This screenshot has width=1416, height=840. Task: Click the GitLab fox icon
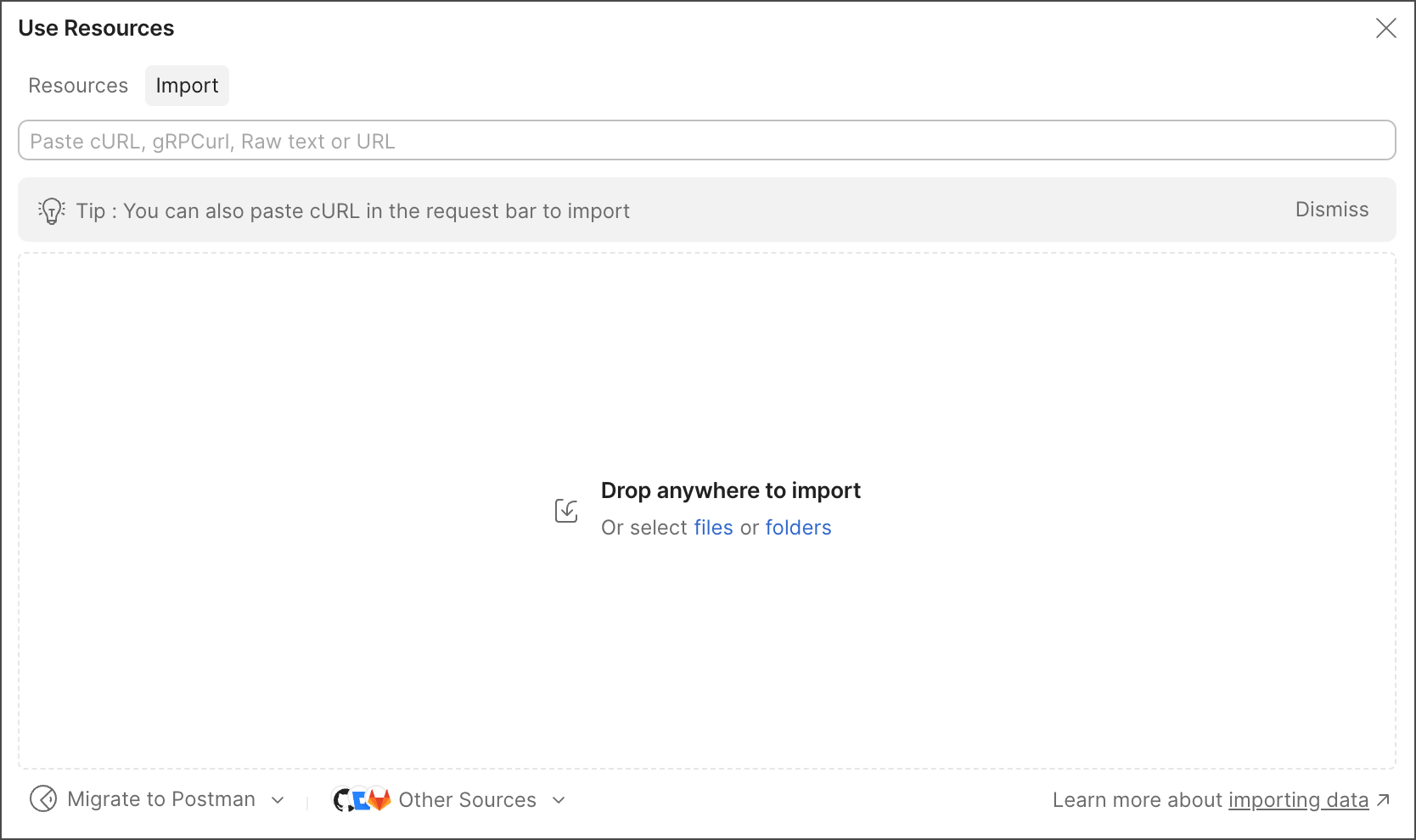tap(379, 799)
